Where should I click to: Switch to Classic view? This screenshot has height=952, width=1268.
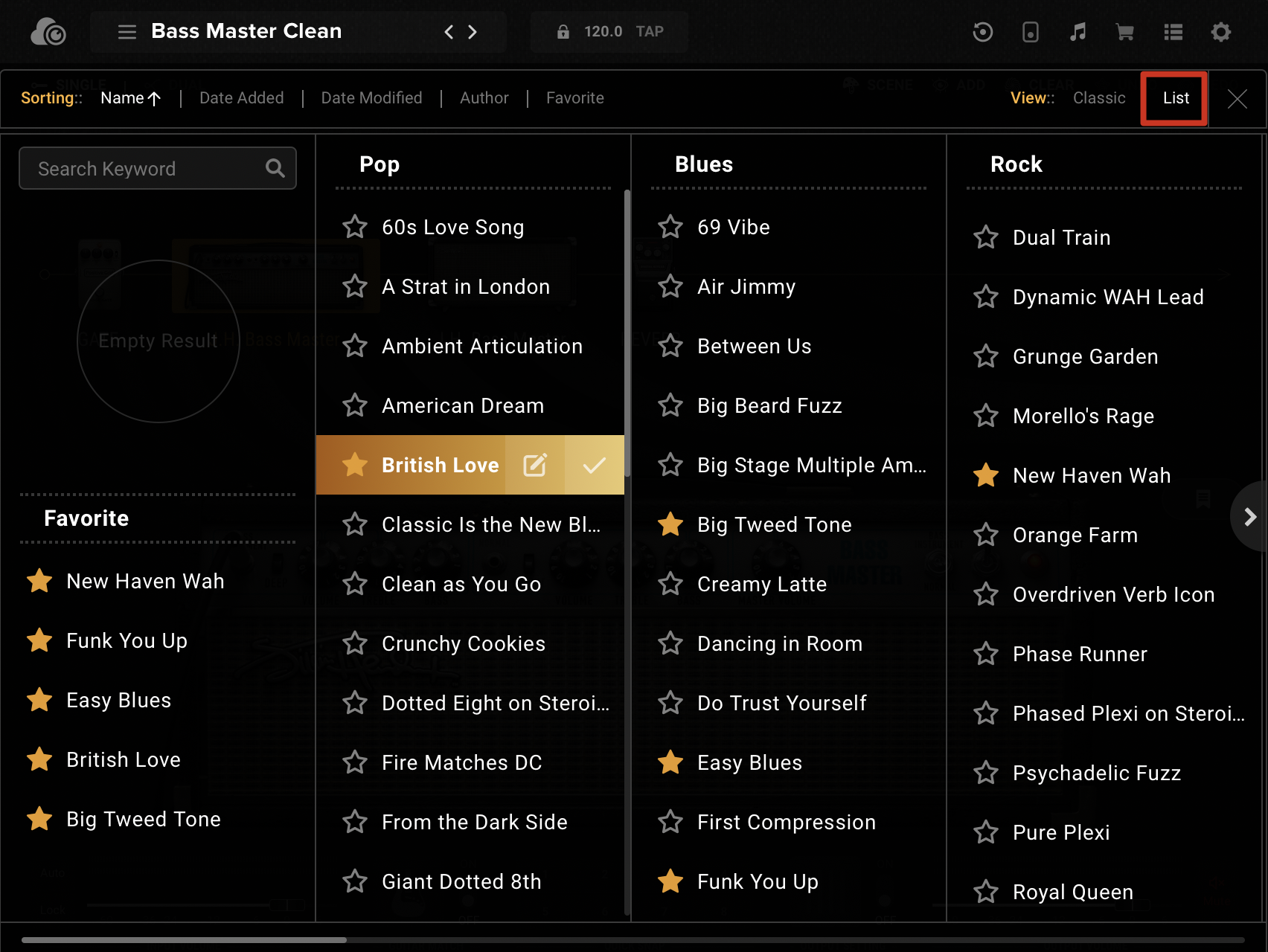tap(1099, 98)
